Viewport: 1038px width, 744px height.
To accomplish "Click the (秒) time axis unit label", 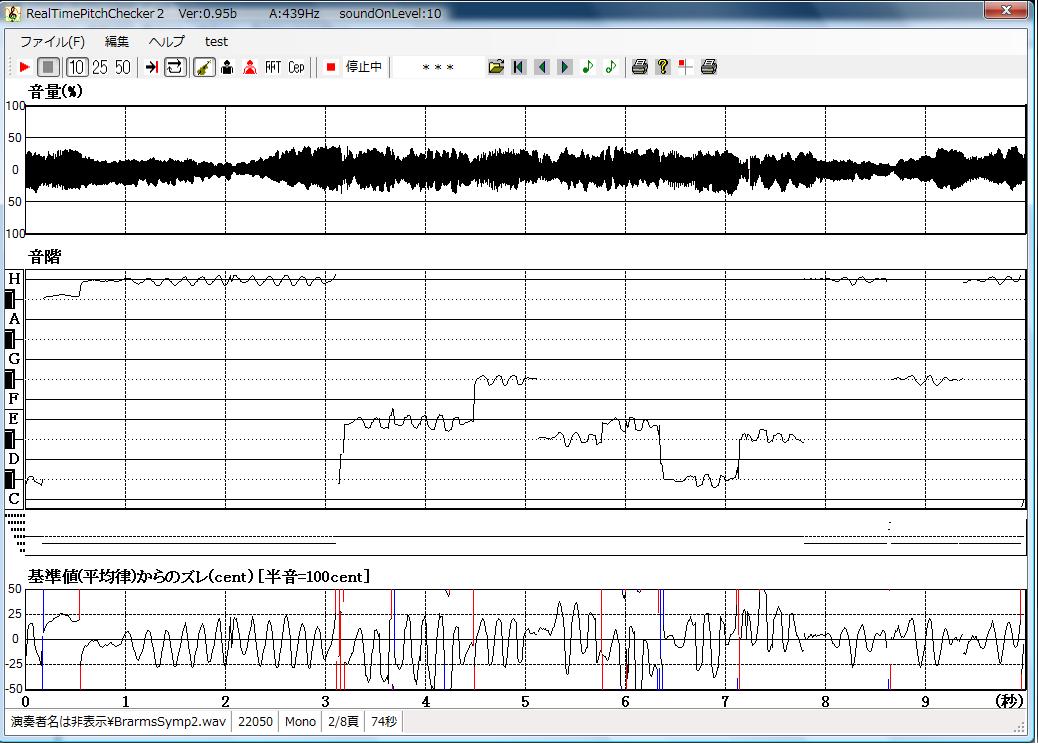I will (x=1010, y=701).
